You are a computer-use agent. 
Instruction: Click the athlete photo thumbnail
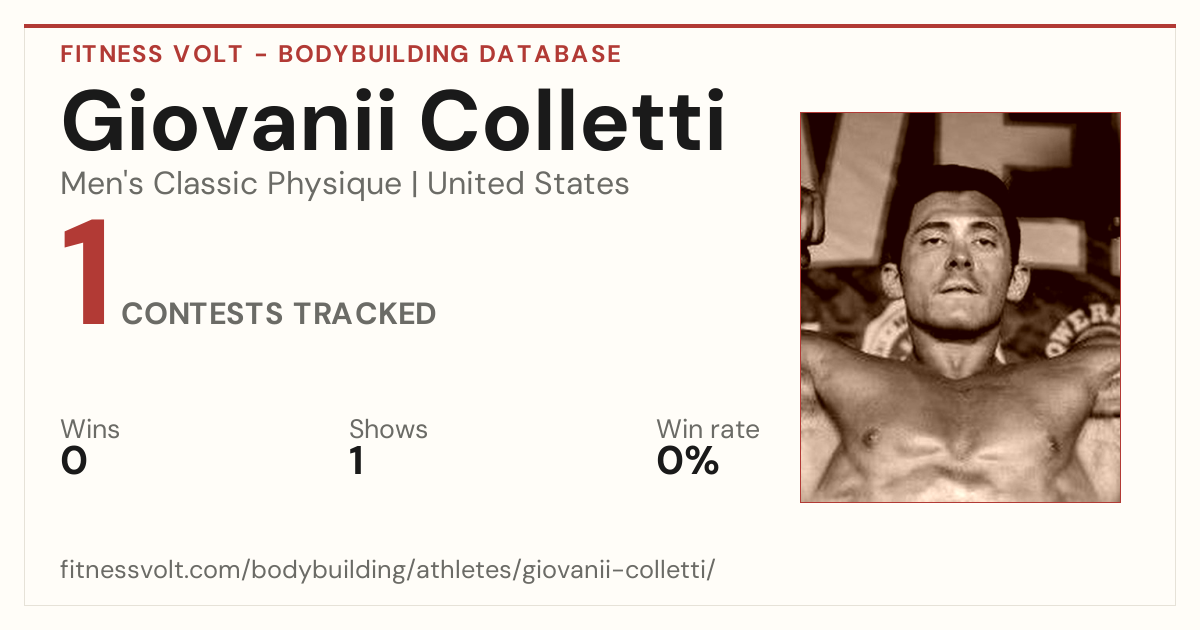point(960,307)
